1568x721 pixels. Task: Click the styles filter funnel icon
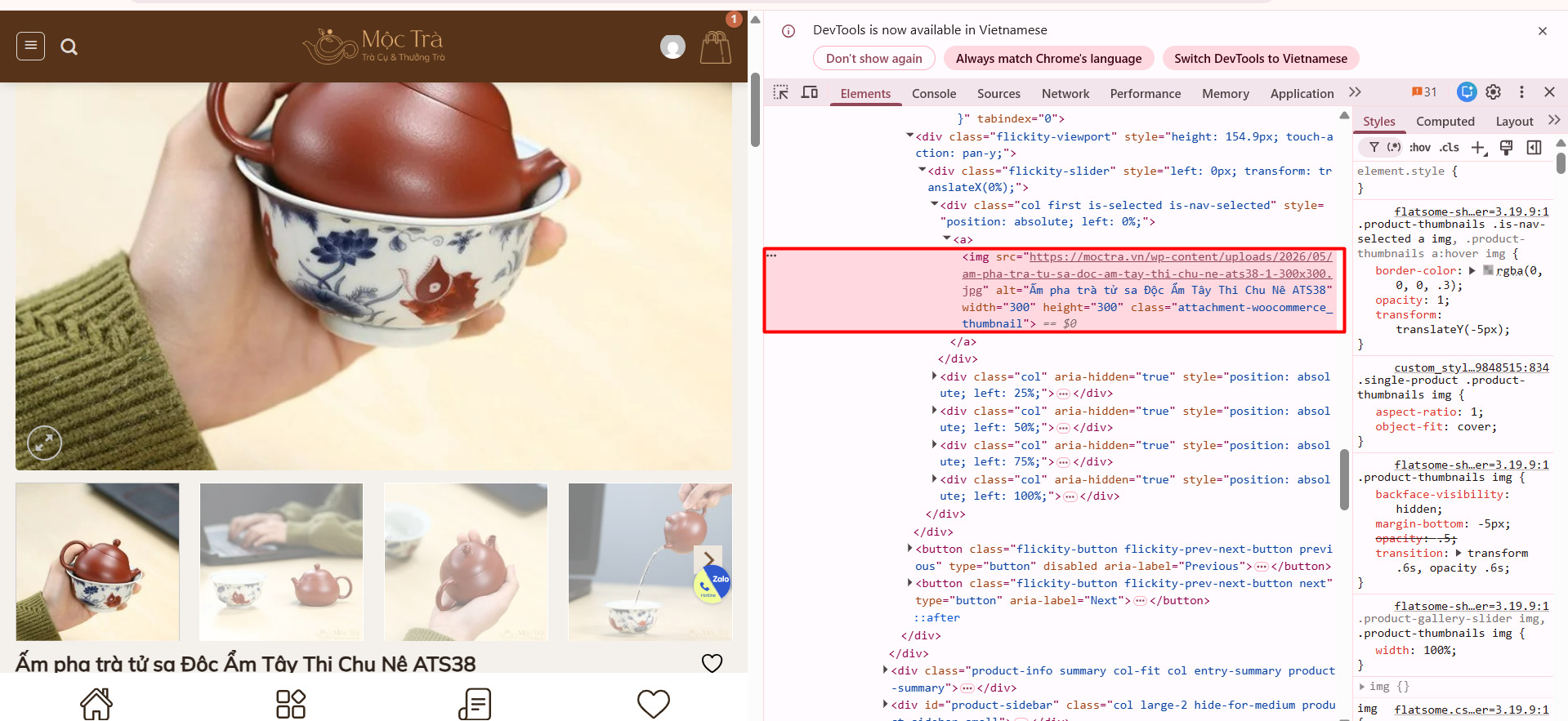(1374, 147)
